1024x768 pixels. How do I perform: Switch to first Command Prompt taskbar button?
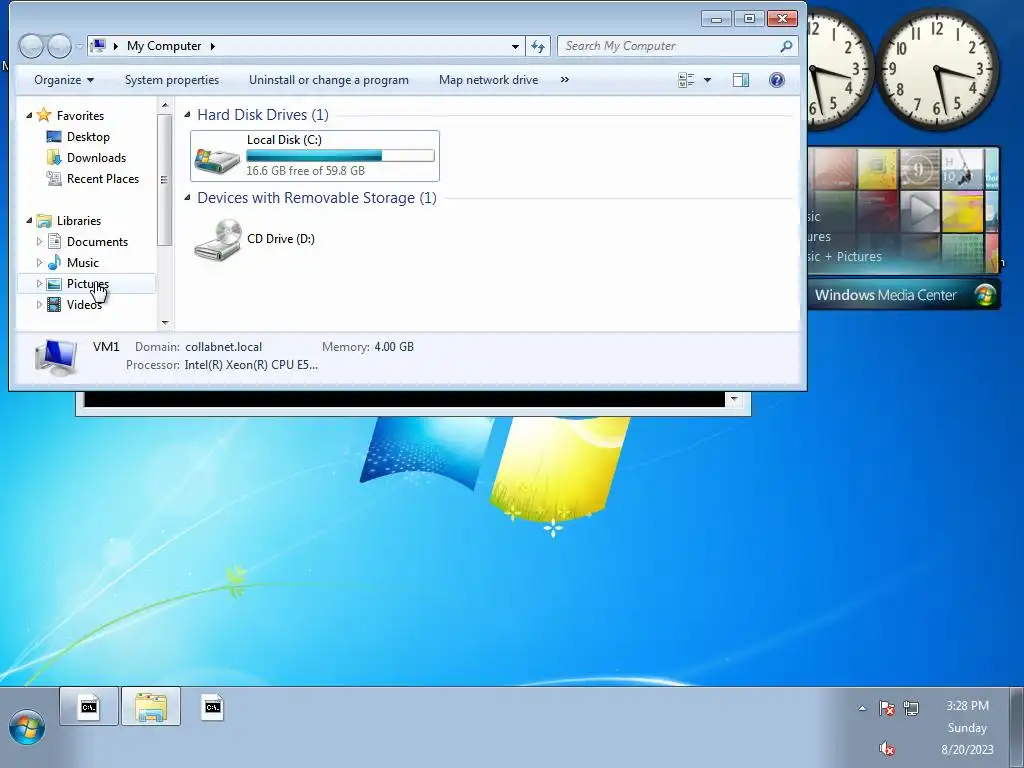click(x=89, y=707)
